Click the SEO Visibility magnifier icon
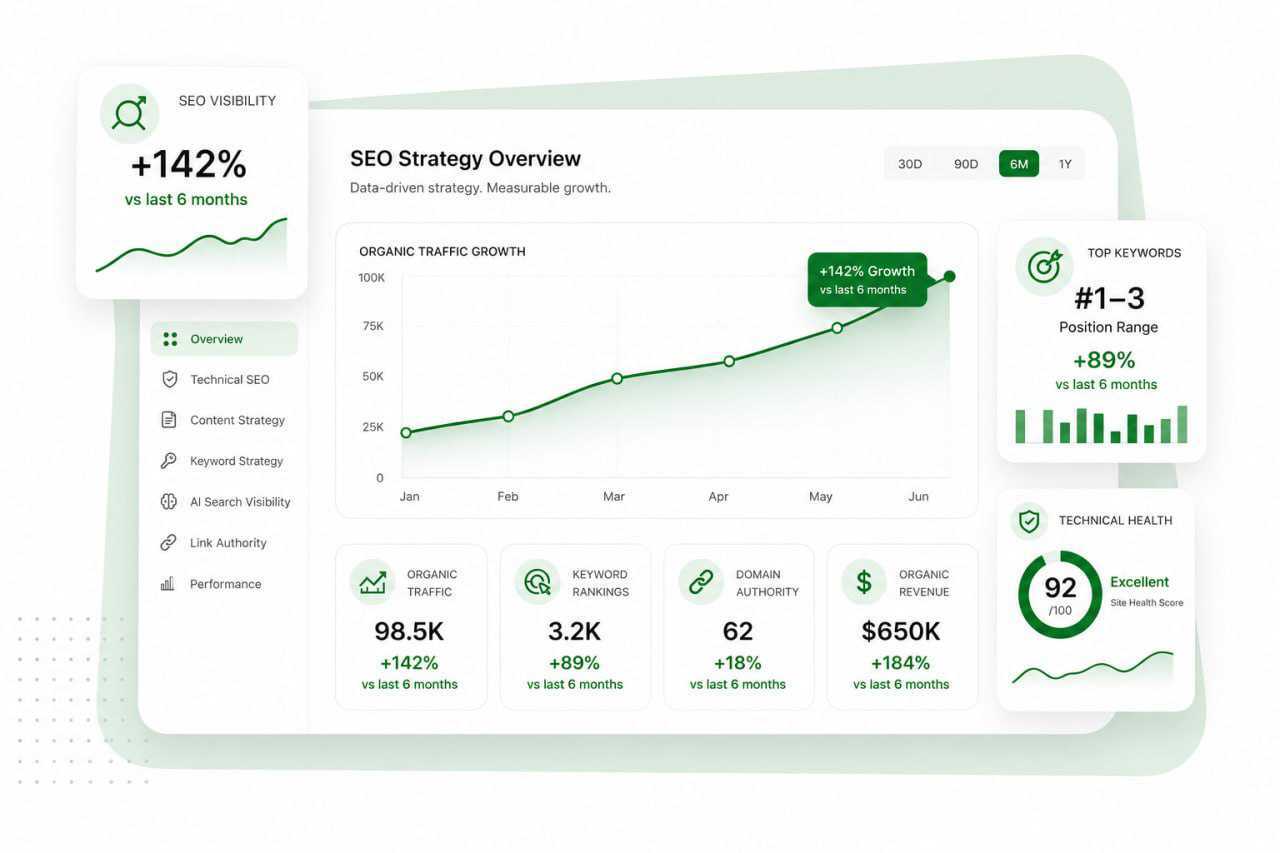This screenshot has height=853, width=1280. coord(130,113)
